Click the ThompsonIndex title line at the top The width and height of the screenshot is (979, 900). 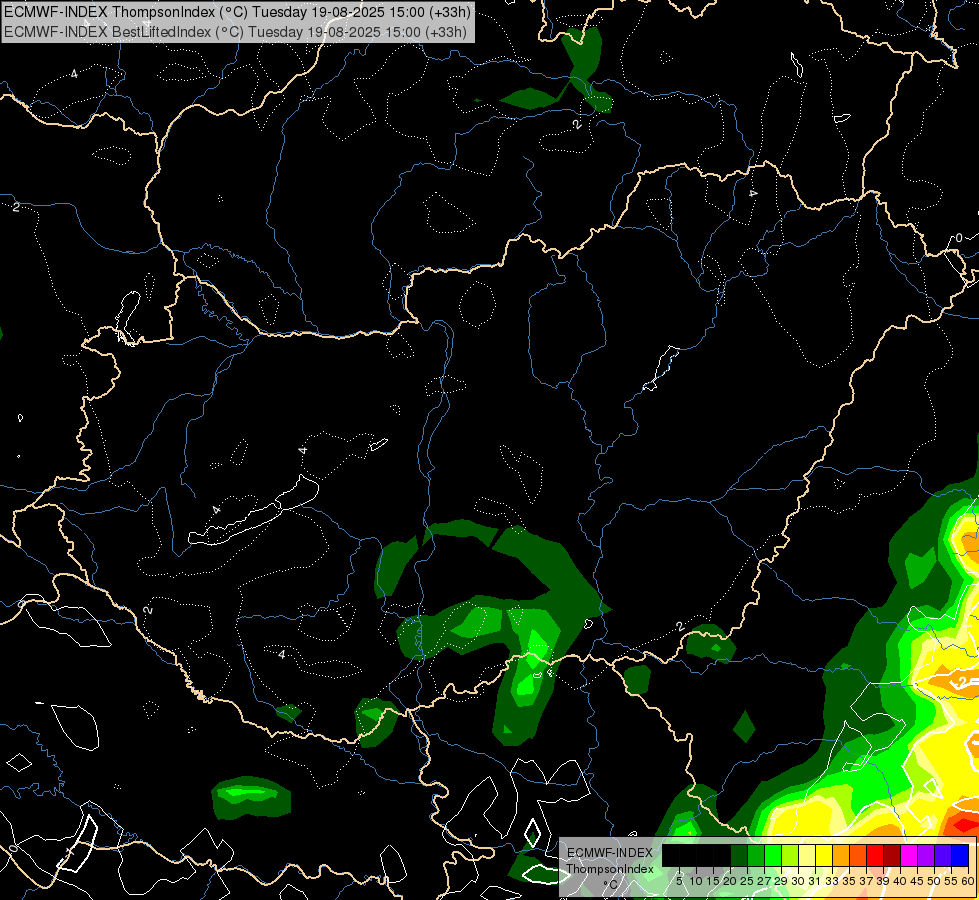(x=237, y=11)
